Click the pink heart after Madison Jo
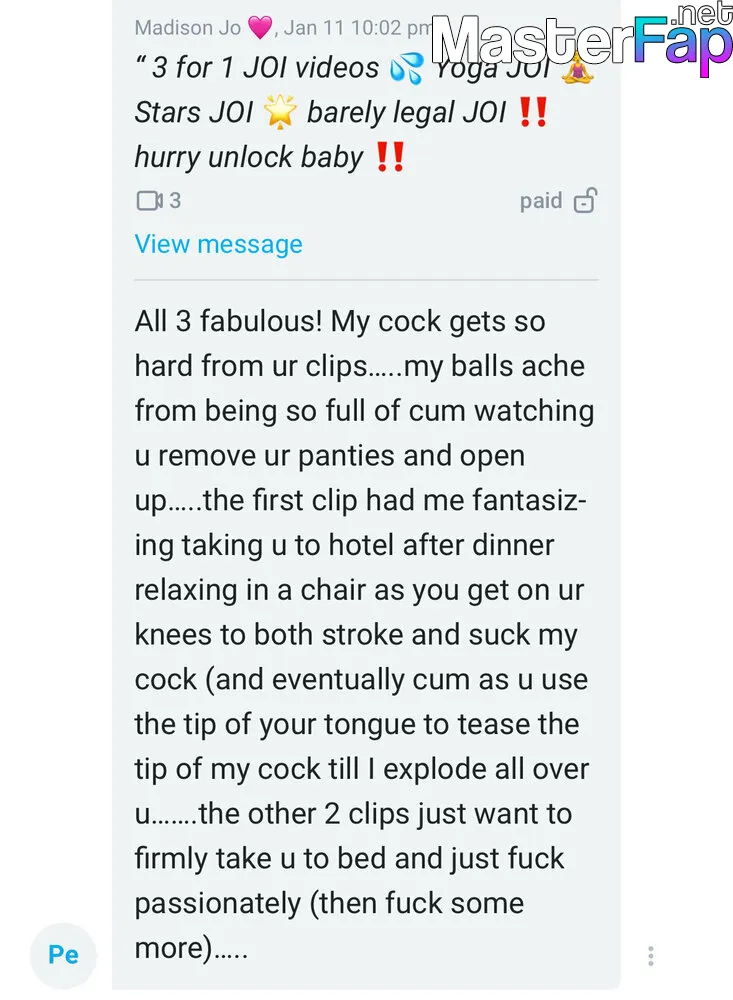The height and width of the screenshot is (1000, 733). (260, 27)
